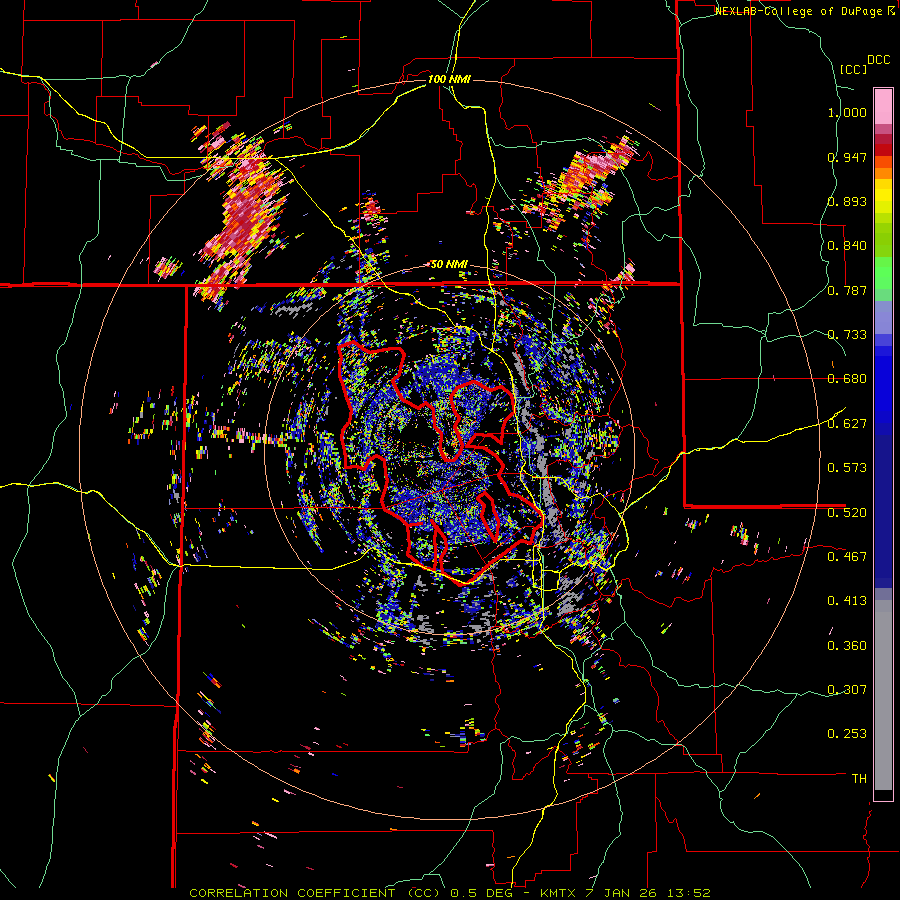Click the 1.000 scale value
The height and width of the screenshot is (900, 900).
[x=847, y=112]
